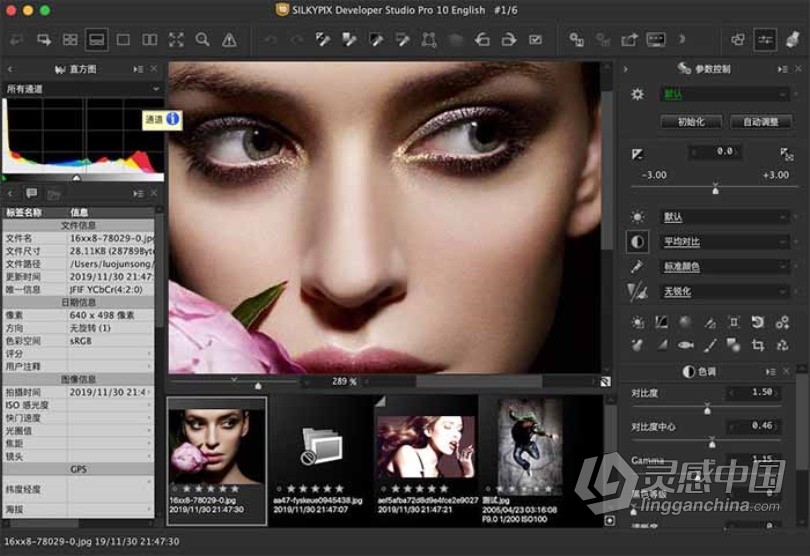This screenshot has width=810, height=556.
Task: Open the 色调 panel options menu
Action: click(770, 372)
